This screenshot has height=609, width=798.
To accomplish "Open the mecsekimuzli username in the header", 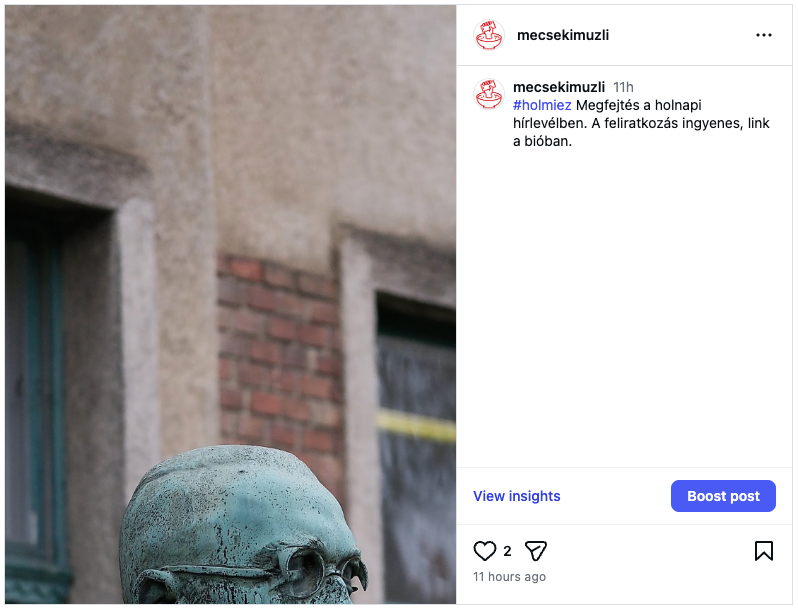I will (562, 35).
